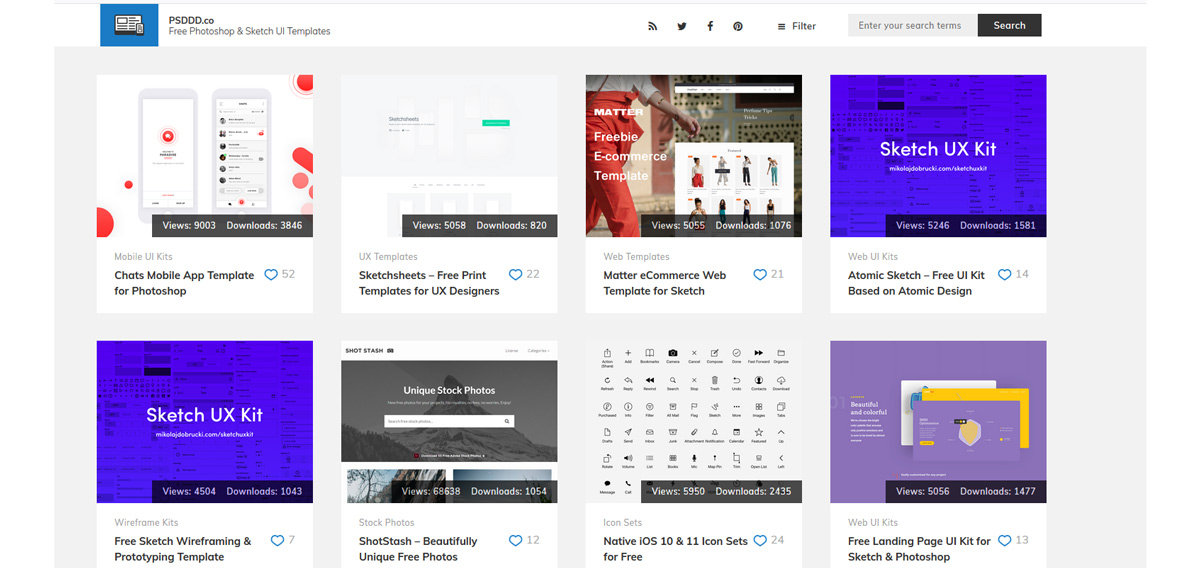The width and height of the screenshot is (1200, 568).
Task: Open the Mobile UI Kits category
Action: (143, 257)
